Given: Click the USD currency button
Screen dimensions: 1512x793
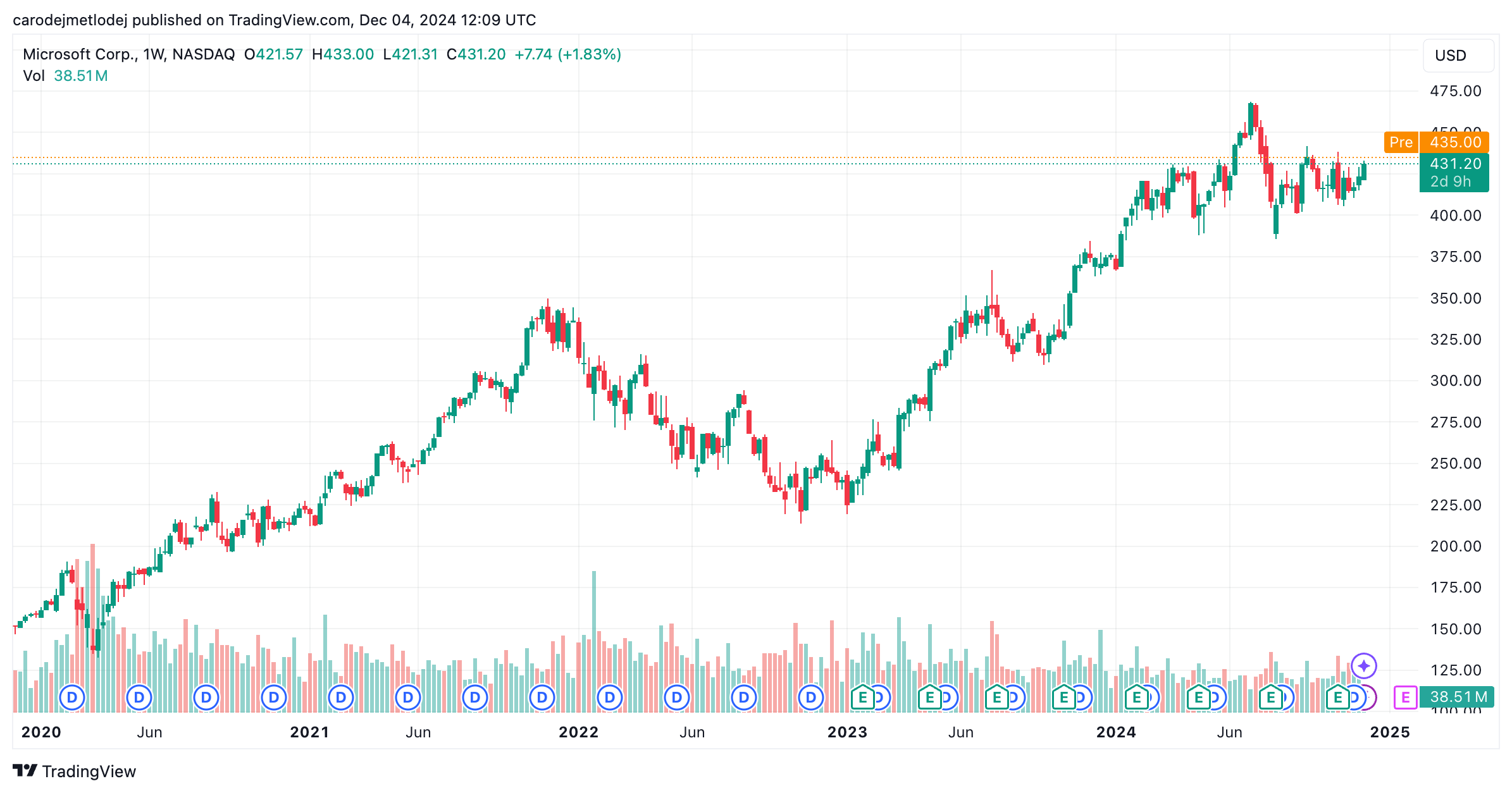Looking at the screenshot, I should click(1458, 56).
